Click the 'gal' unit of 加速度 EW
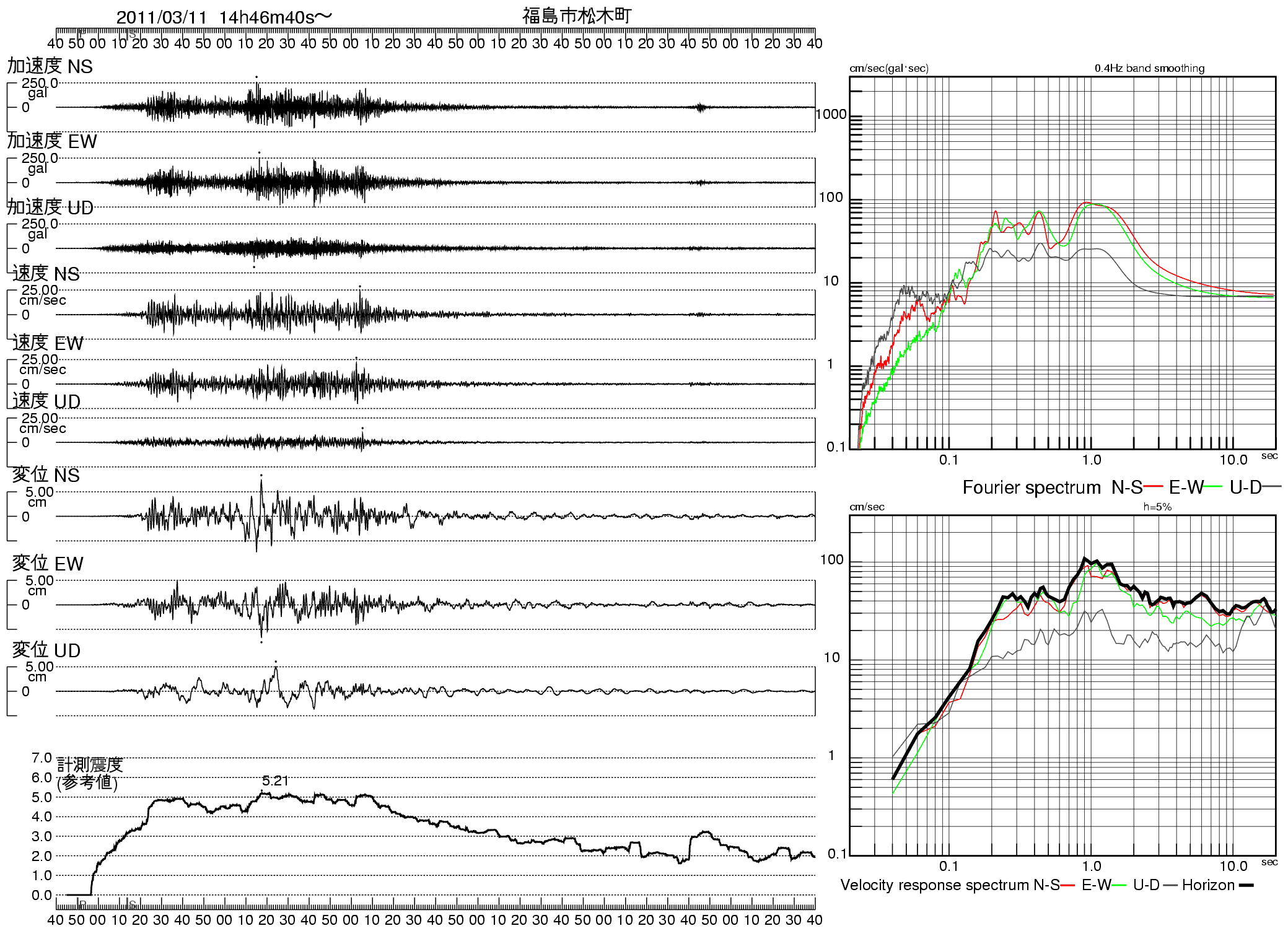Screen dimensions: 1288x931 coord(37,168)
